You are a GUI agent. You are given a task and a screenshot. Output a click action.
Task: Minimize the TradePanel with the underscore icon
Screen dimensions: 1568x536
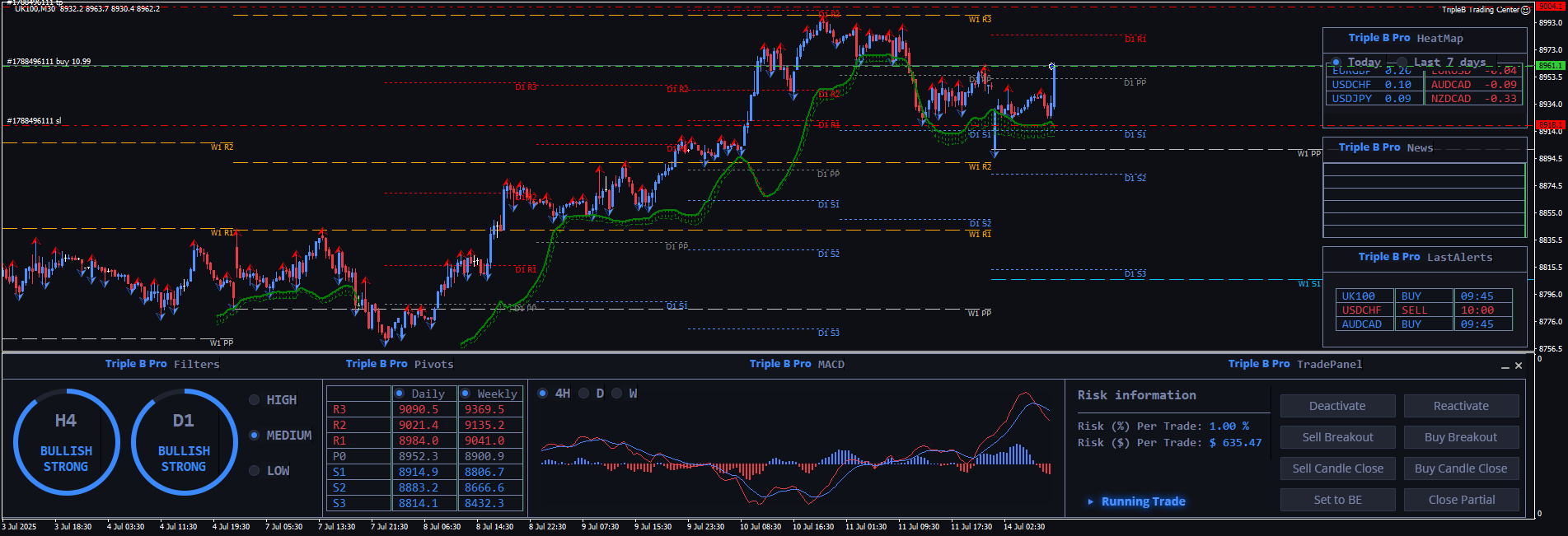tap(1505, 366)
